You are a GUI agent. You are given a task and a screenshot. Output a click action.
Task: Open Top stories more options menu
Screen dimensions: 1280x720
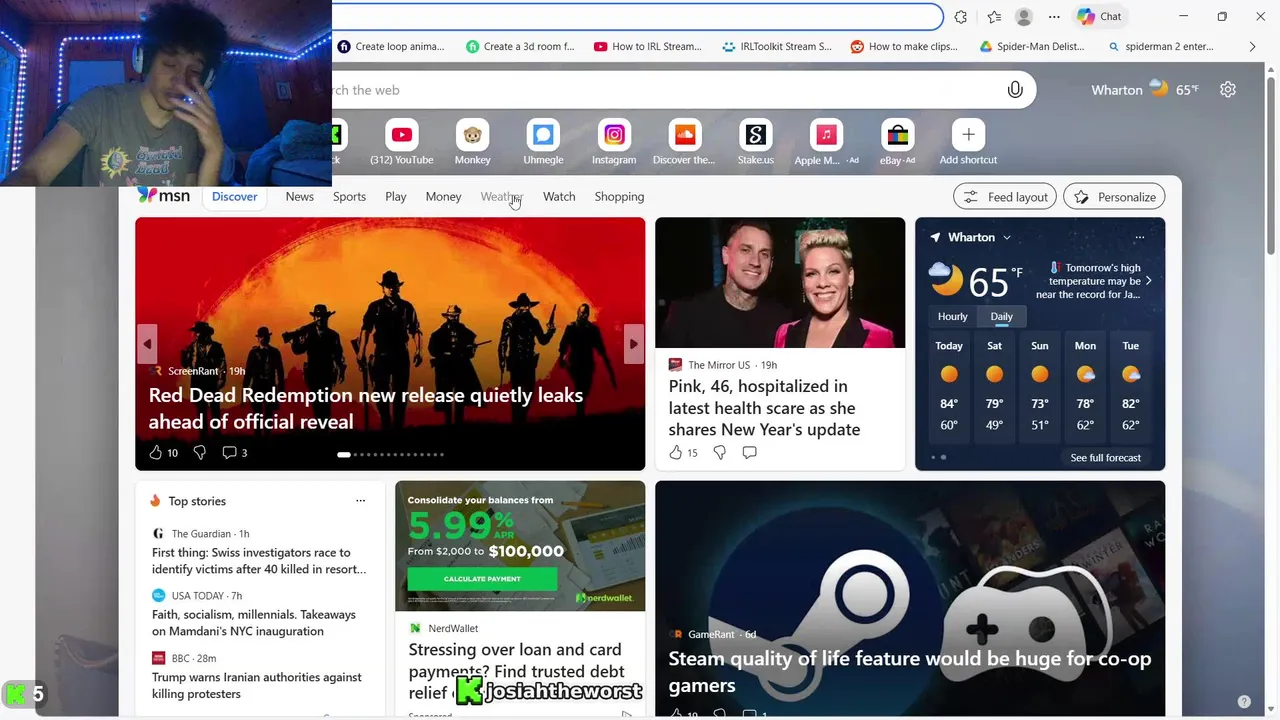coord(360,501)
